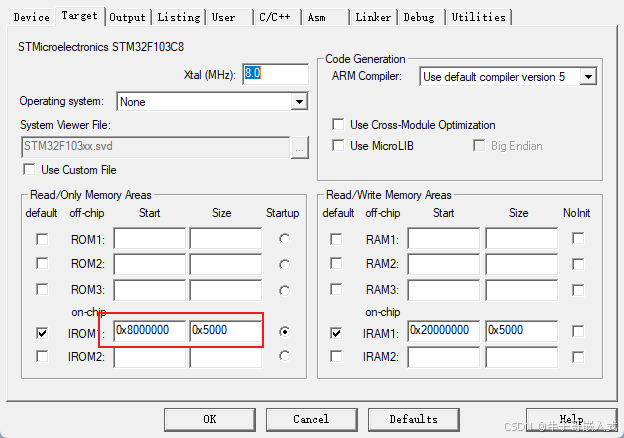Go to the User tab
The width and height of the screenshot is (624, 438).
coord(229,17)
